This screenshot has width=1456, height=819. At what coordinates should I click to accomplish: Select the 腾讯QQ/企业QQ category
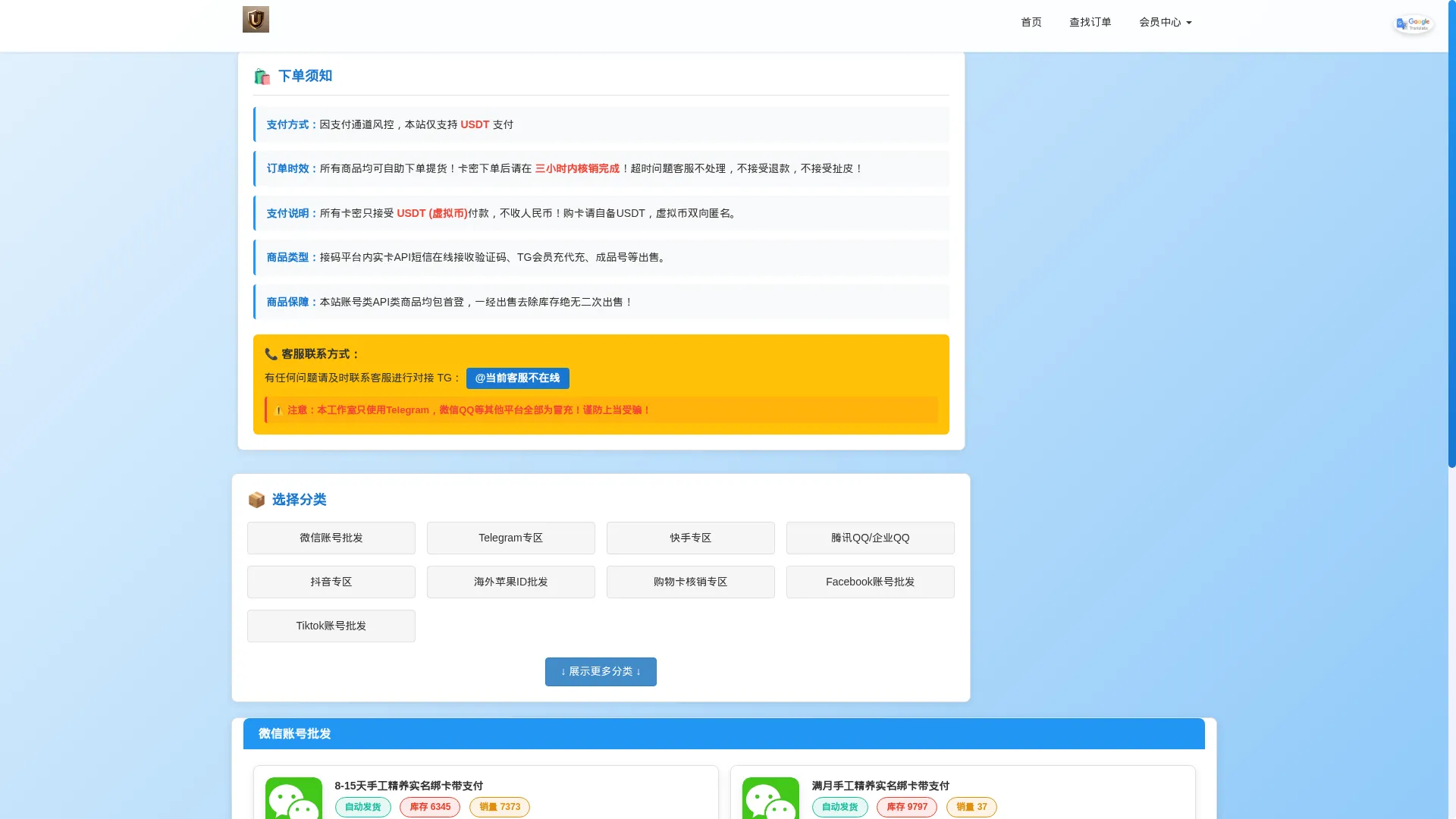tap(871, 538)
